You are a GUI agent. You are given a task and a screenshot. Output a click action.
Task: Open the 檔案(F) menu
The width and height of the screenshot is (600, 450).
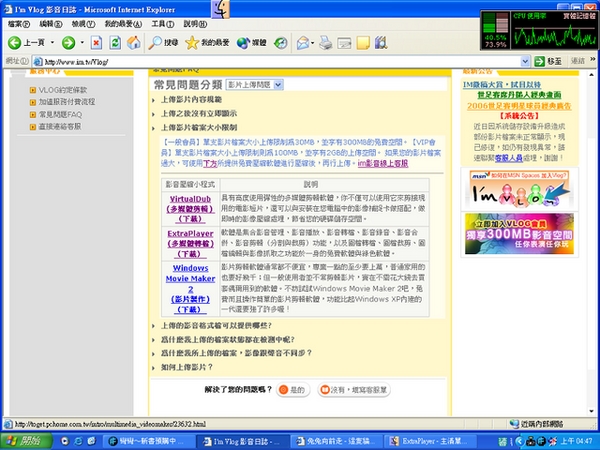18,24
